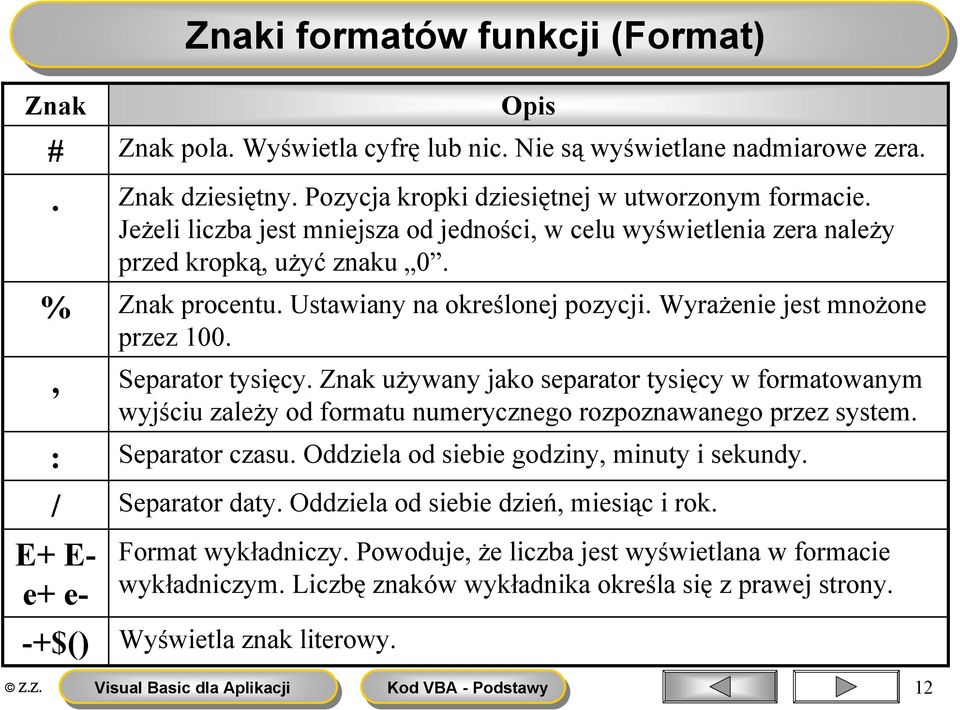Viewport: 960px width, 710px height.
Task: Click the Format wykładniczy description
Action: (x=528, y=573)
